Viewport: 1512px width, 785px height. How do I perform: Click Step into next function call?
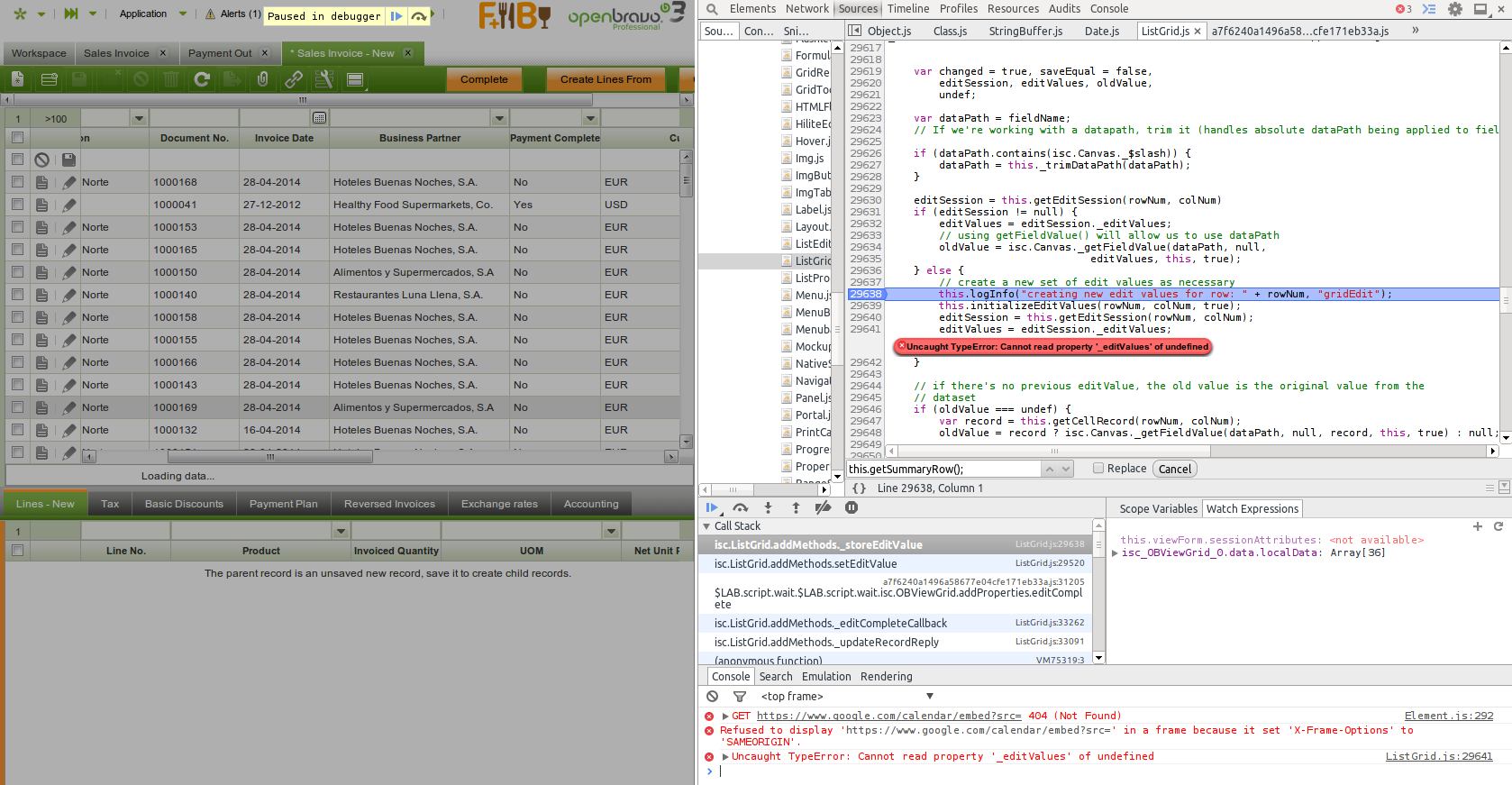click(768, 508)
